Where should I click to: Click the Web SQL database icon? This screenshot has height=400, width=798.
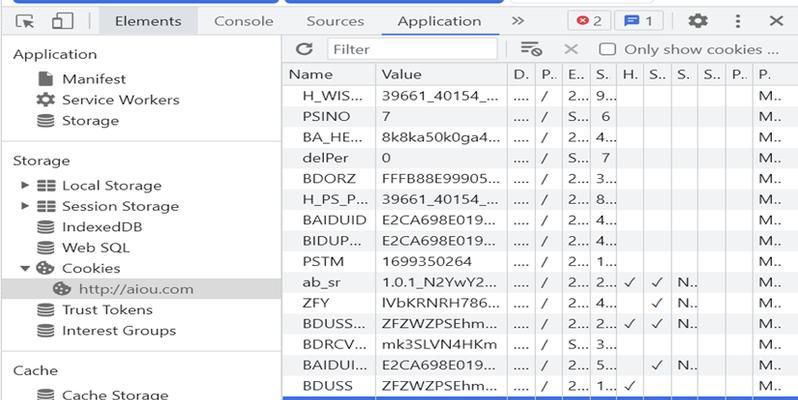click(45, 248)
